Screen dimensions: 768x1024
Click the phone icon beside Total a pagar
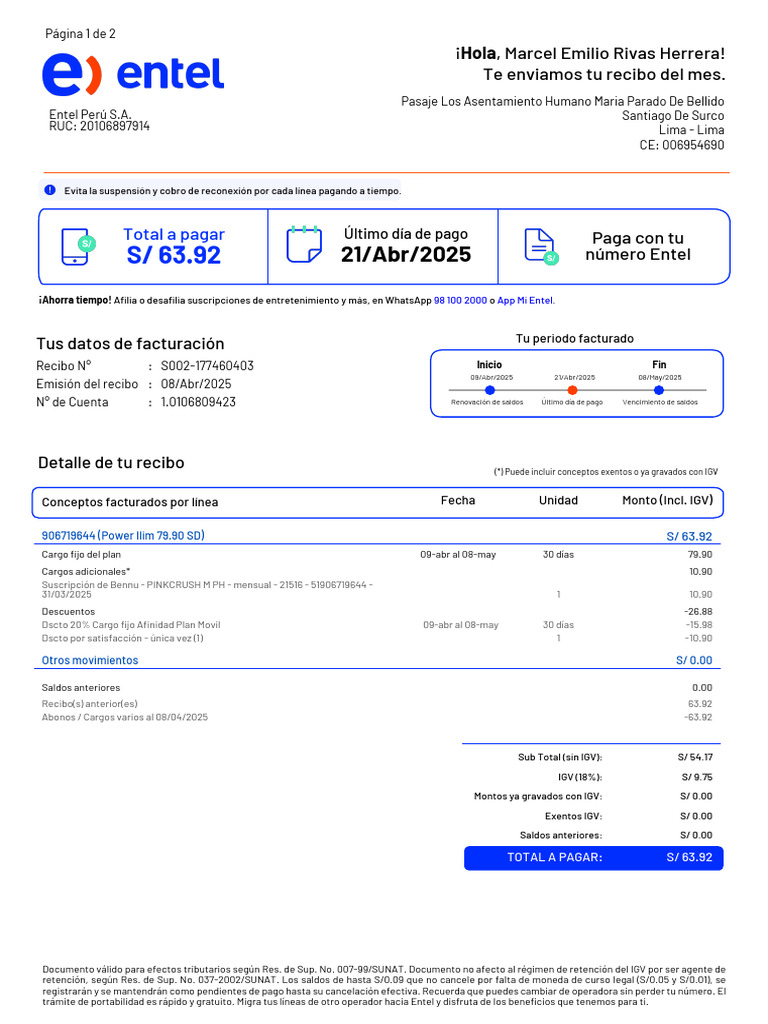pos(78,247)
